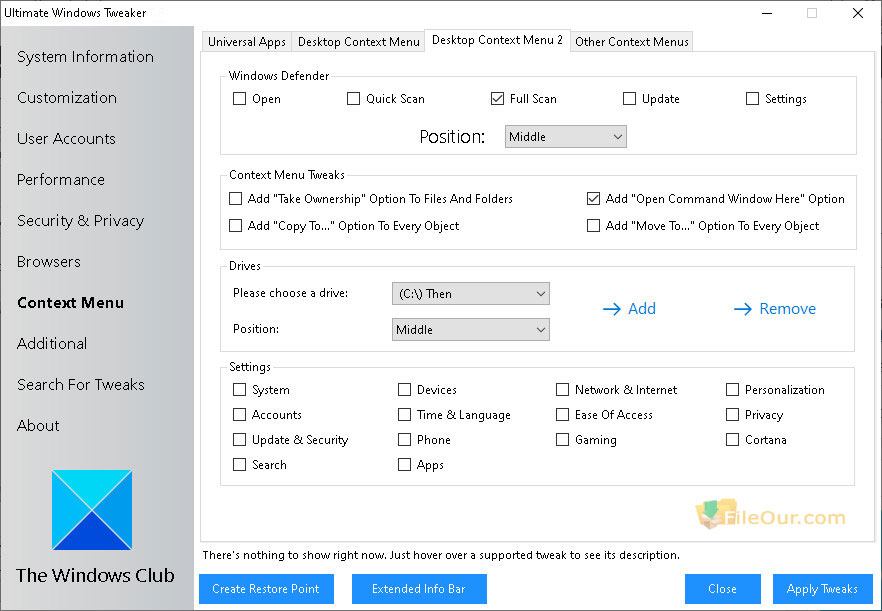Check the Cortana settings checkbox

pyautogui.click(x=732, y=439)
